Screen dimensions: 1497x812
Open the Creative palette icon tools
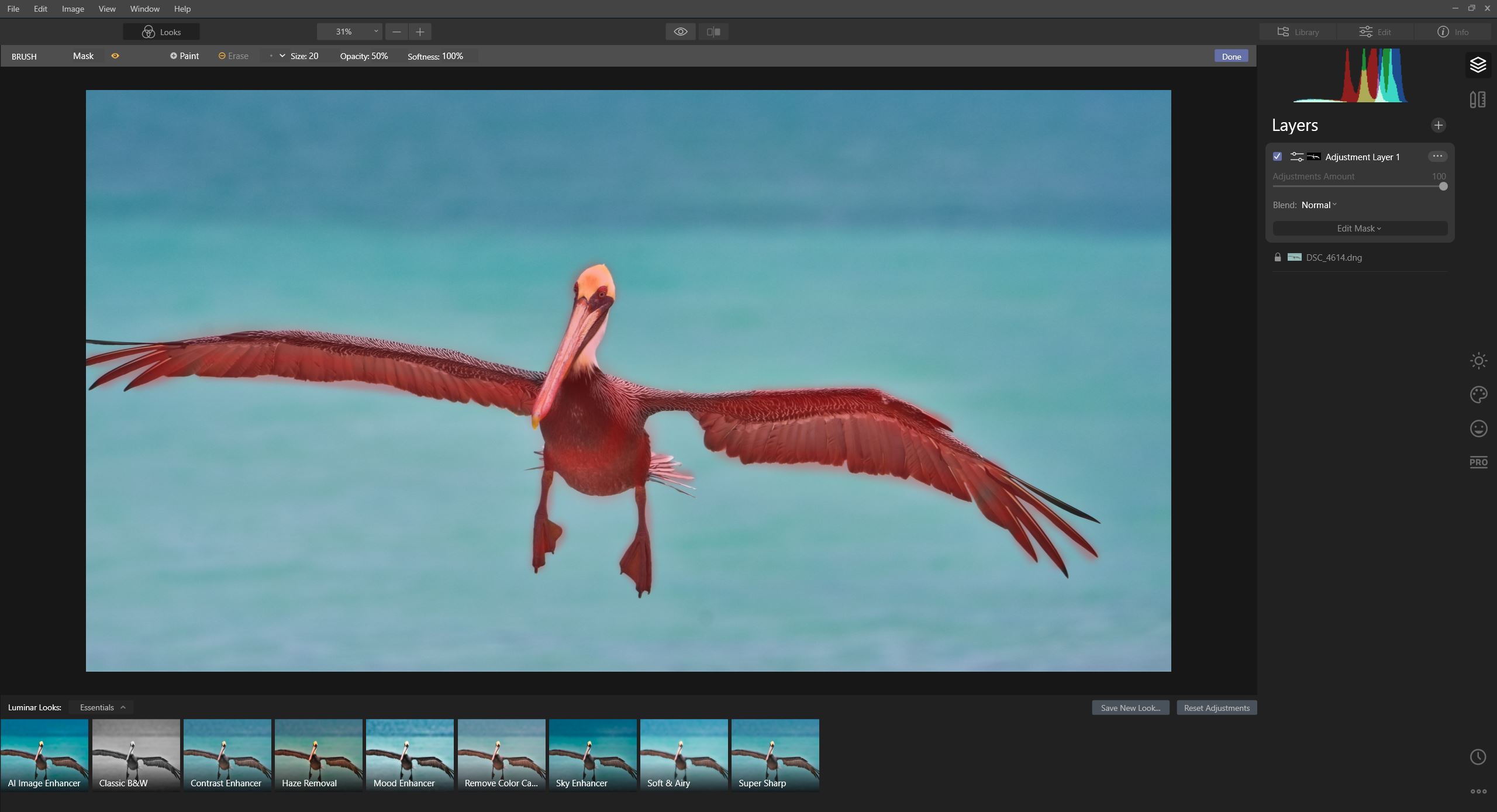[x=1478, y=395]
